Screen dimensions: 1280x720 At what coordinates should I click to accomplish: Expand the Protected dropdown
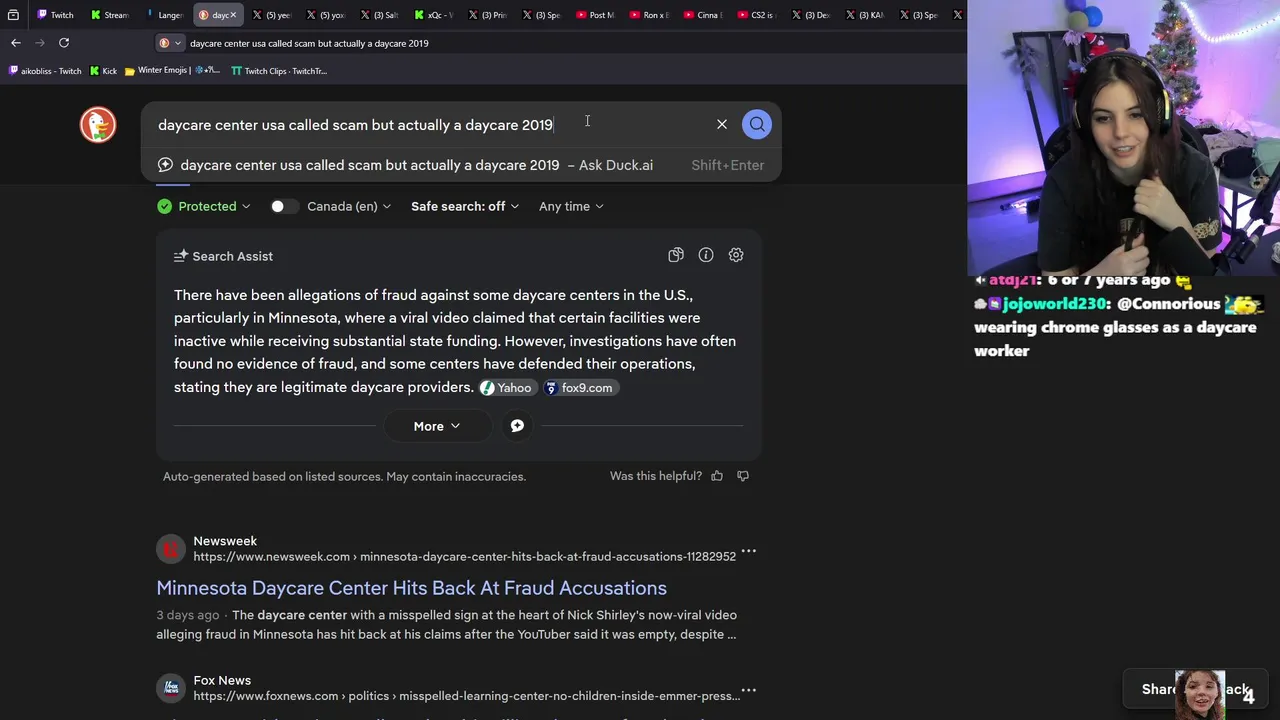pyautogui.click(x=204, y=206)
